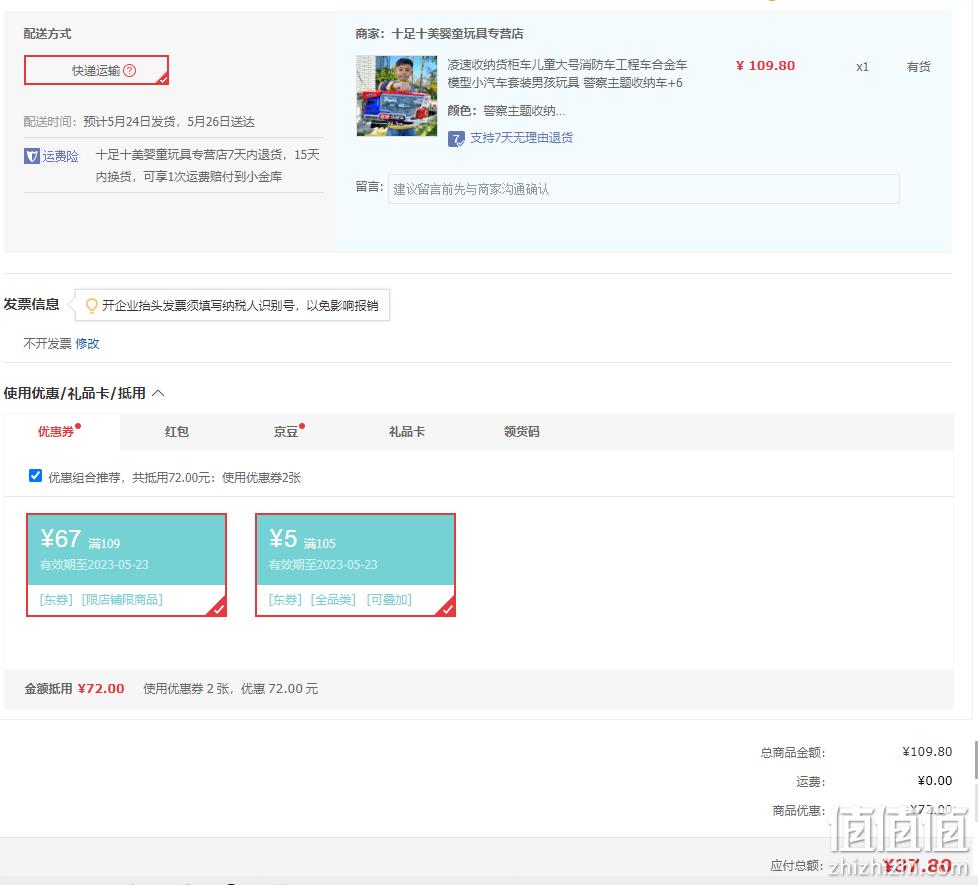Click the 不开发票 invoice status text
Viewport: 978px width, 885px height.
click(x=47, y=344)
